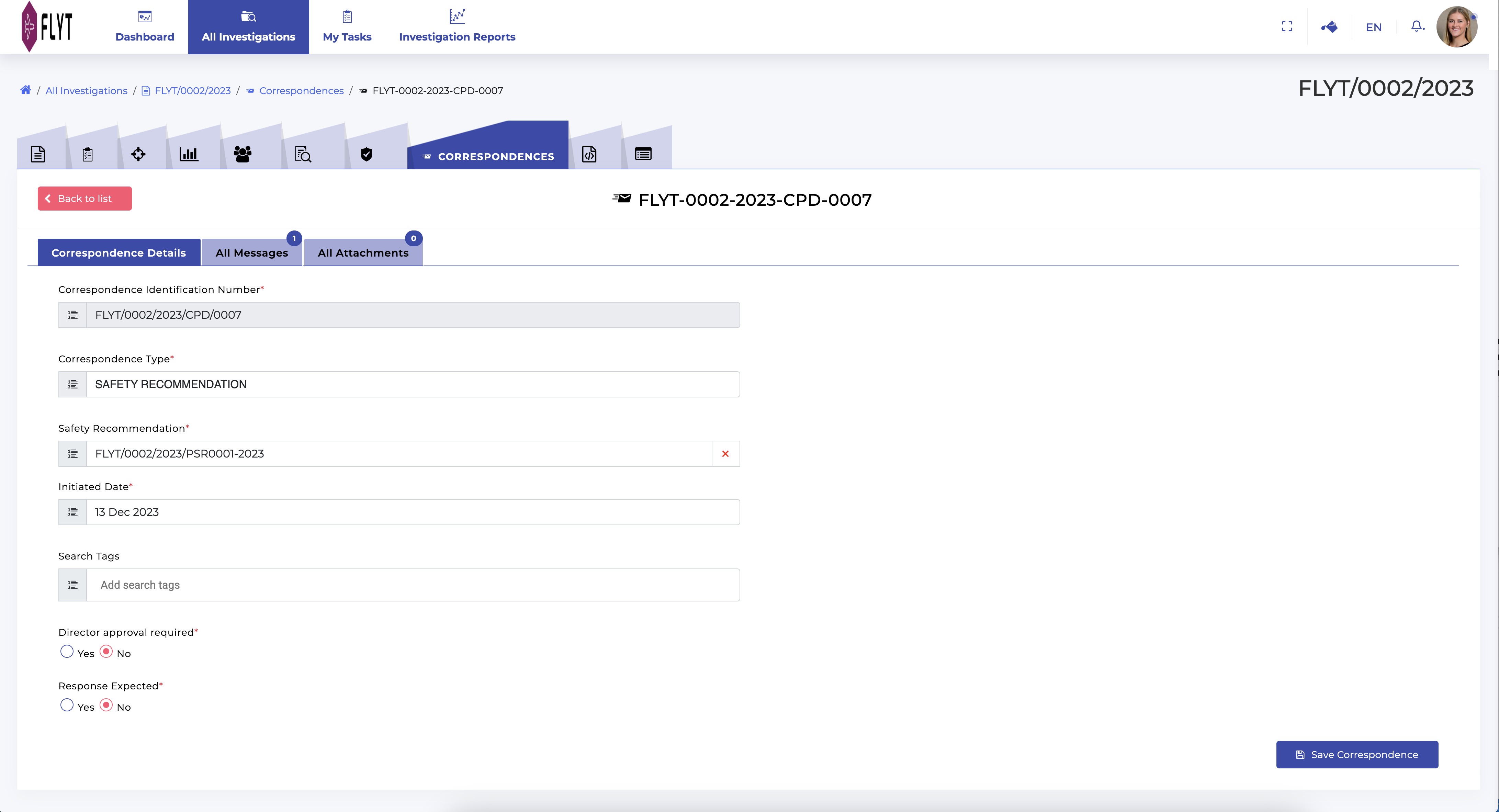Click the Add search tags field

(412, 585)
